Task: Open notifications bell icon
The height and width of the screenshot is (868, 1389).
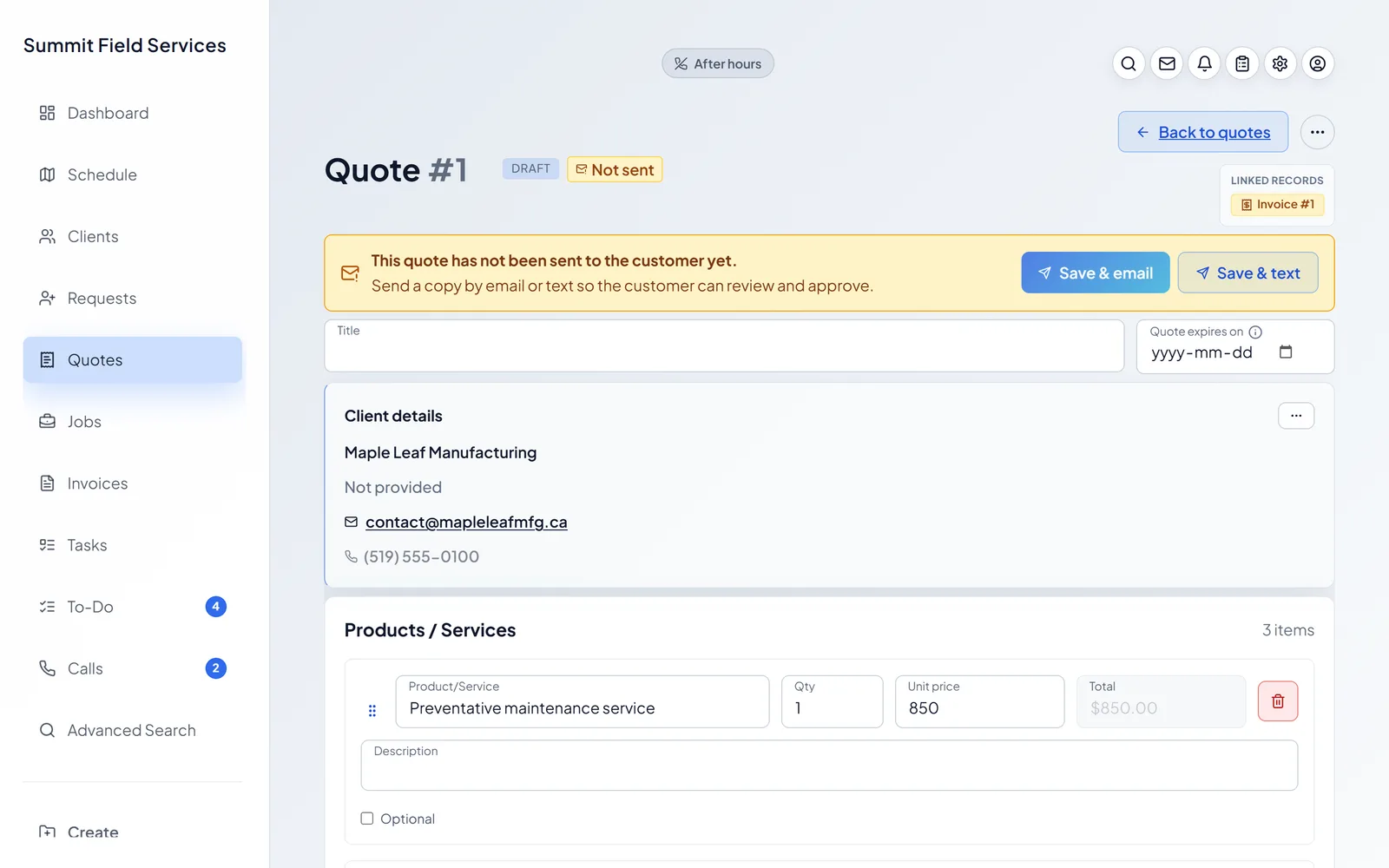Action: (1204, 63)
